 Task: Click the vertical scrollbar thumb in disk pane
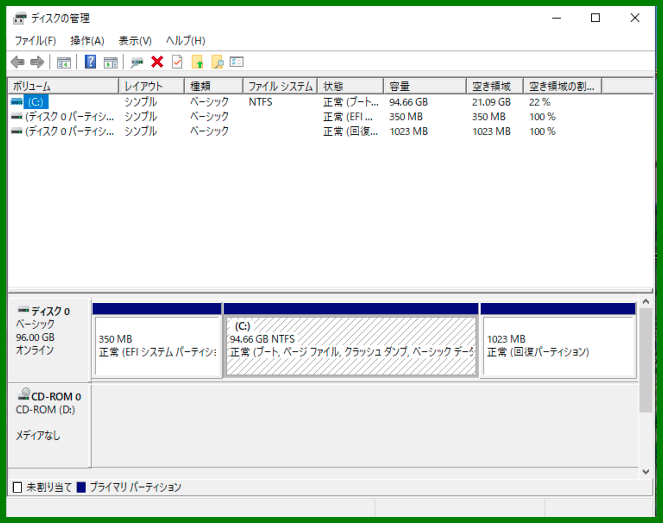tap(645, 360)
